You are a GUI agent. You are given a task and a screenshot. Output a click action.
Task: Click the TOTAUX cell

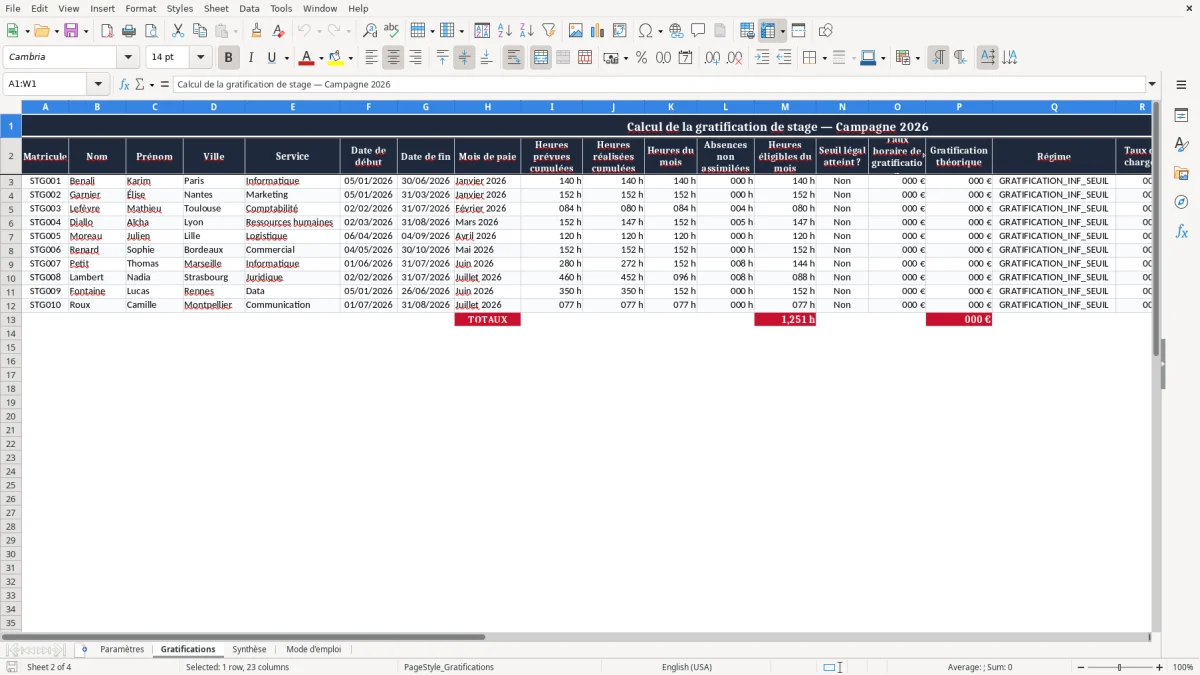point(488,320)
